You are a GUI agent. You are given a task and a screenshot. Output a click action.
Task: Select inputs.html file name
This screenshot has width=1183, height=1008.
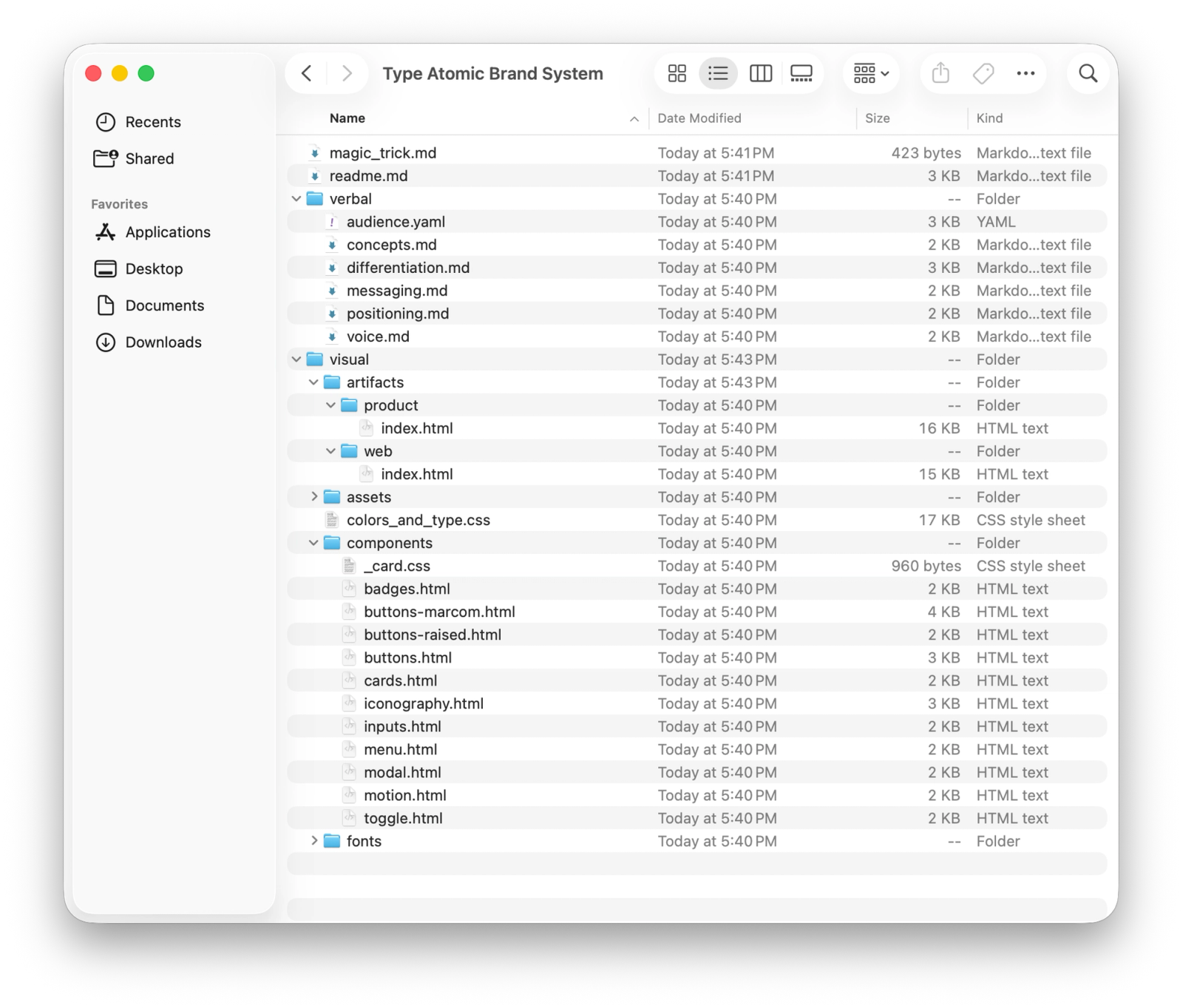[x=402, y=726]
